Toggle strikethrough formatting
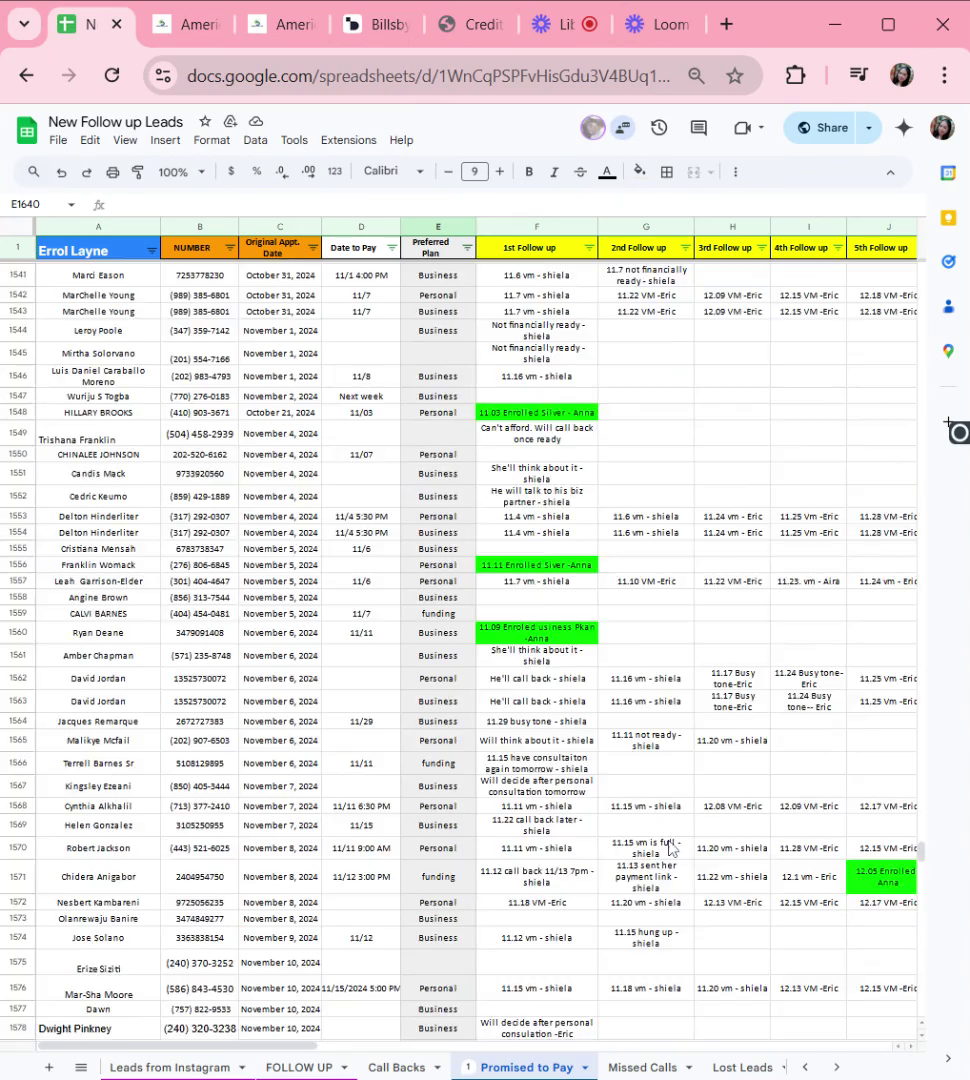This screenshot has width=970, height=1080. click(580, 172)
